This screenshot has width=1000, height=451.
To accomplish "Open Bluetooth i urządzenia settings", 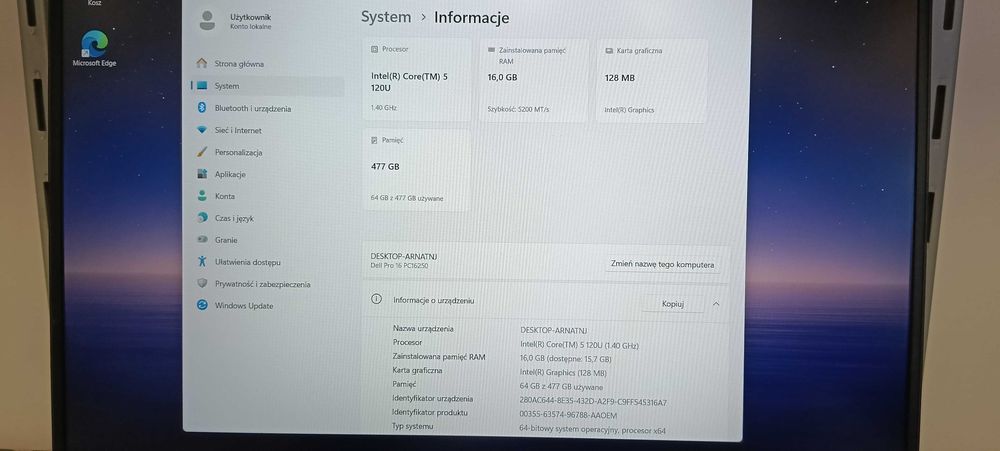I will point(253,108).
